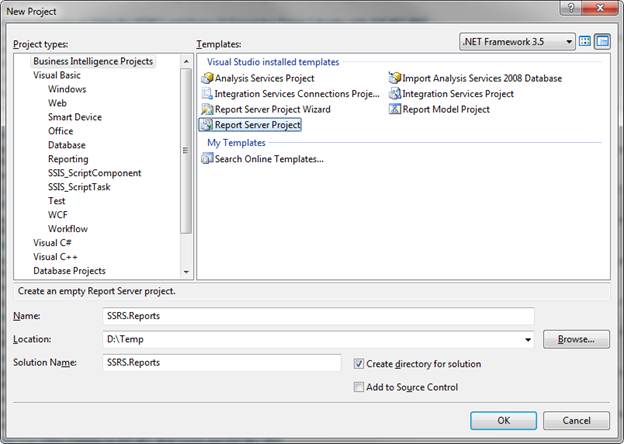The height and width of the screenshot is (444, 624).
Task: Select Visual Basic project type
Action: pos(57,75)
